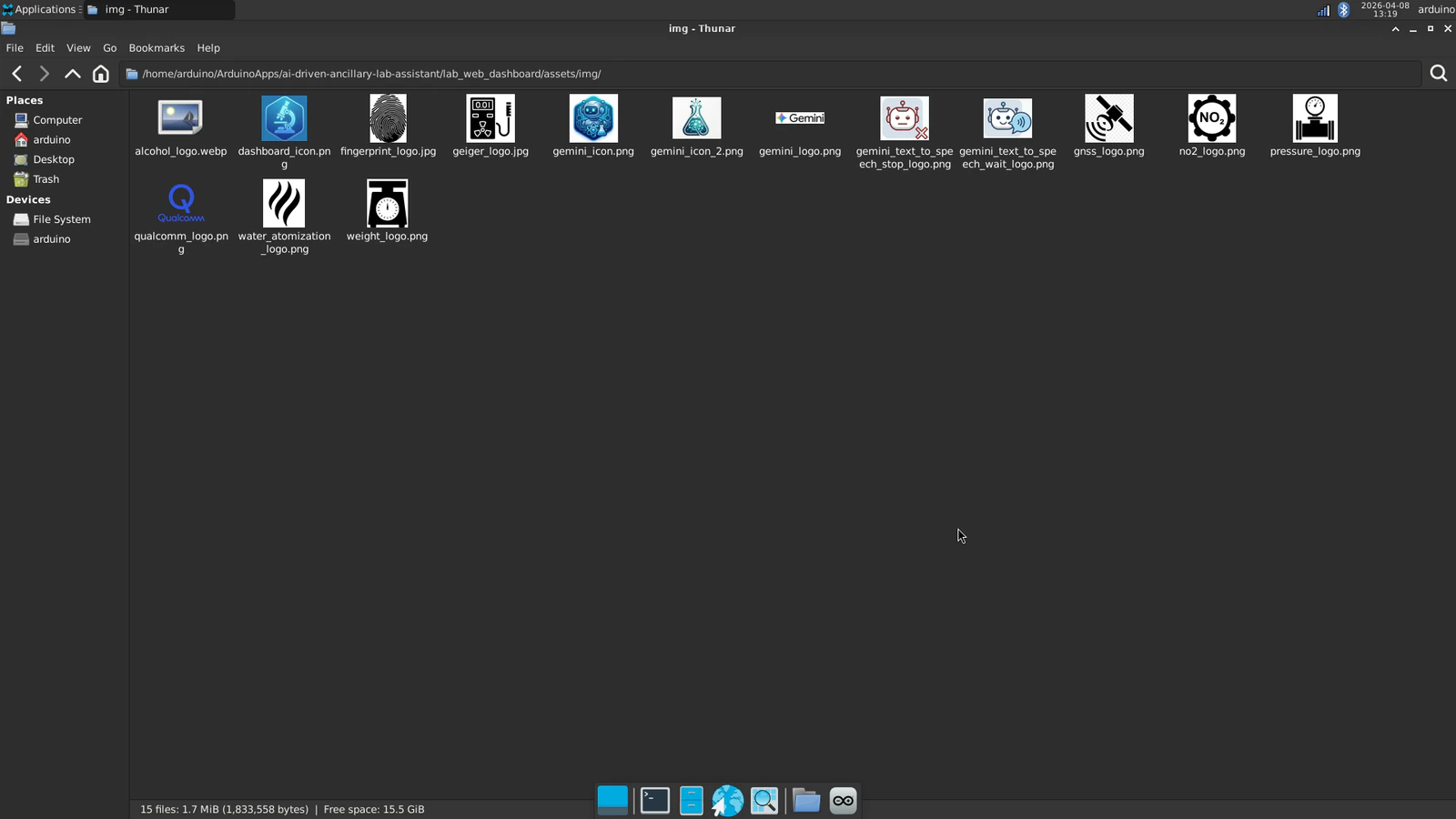Open the Bookmarks menu
Screen dimensions: 1456x819
(x=157, y=48)
